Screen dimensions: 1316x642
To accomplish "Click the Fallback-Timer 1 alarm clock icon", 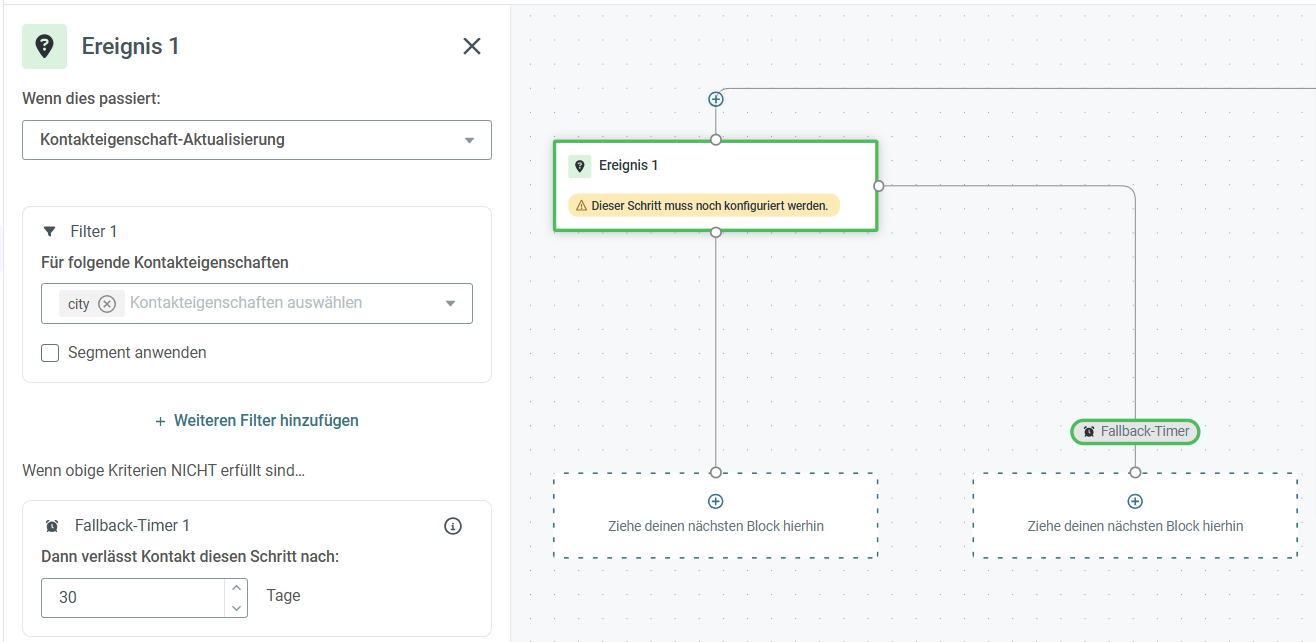I will [52, 526].
